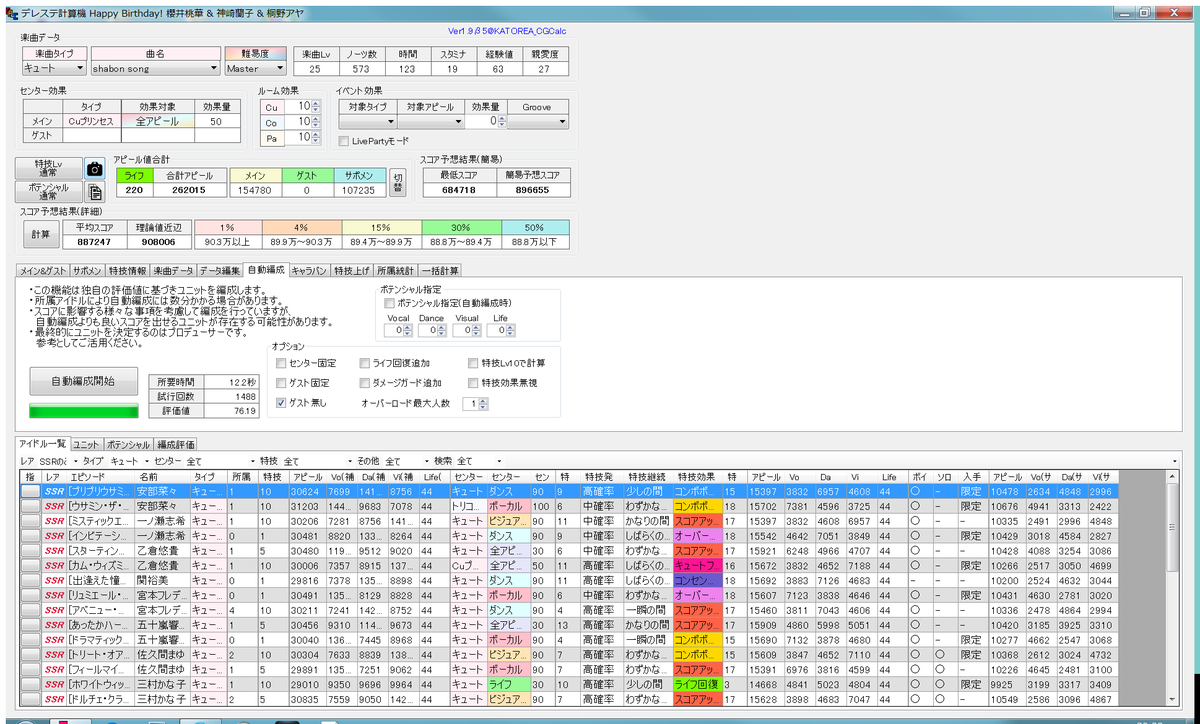This screenshot has width=1200, height=724.
Task: Switch to 特技情報 tab
Action: 127,271
